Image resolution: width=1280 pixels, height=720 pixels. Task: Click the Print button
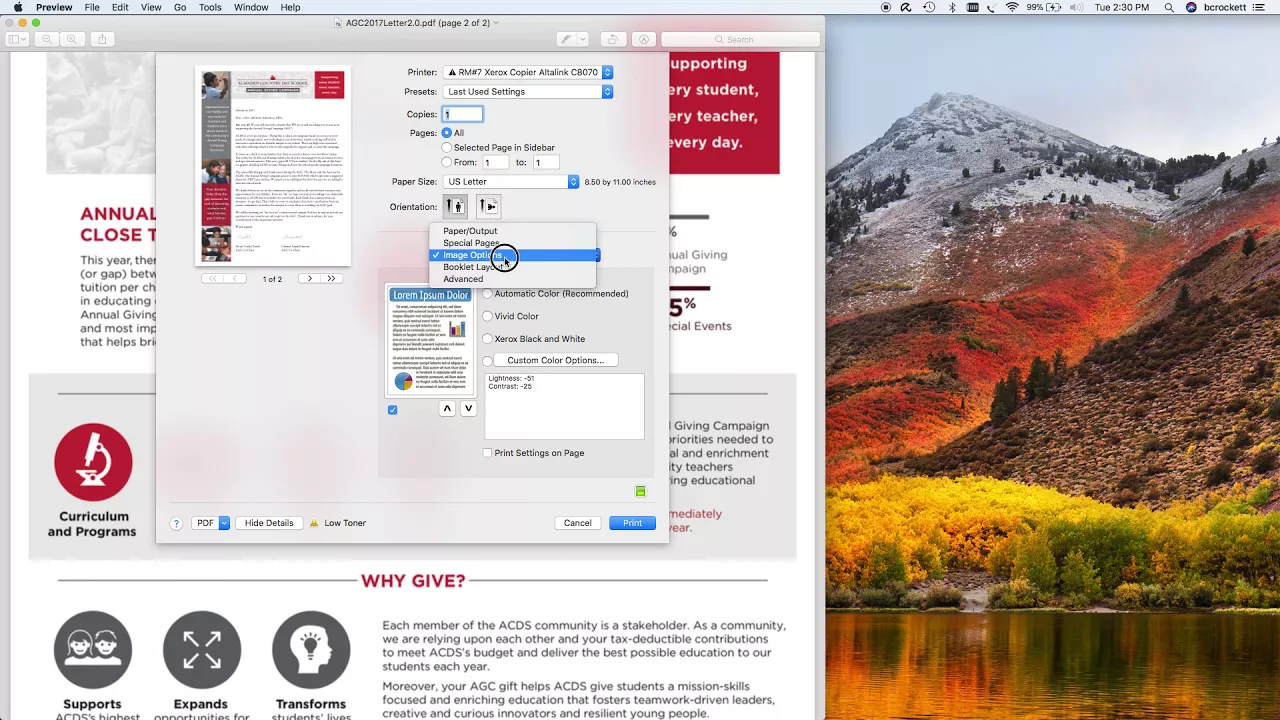(632, 523)
